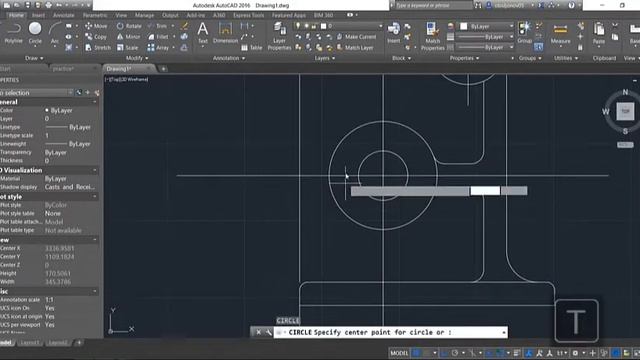The width and height of the screenshot is (640, 360).
Task: Open command line customize wrench
Action: (x=268, y=332)
